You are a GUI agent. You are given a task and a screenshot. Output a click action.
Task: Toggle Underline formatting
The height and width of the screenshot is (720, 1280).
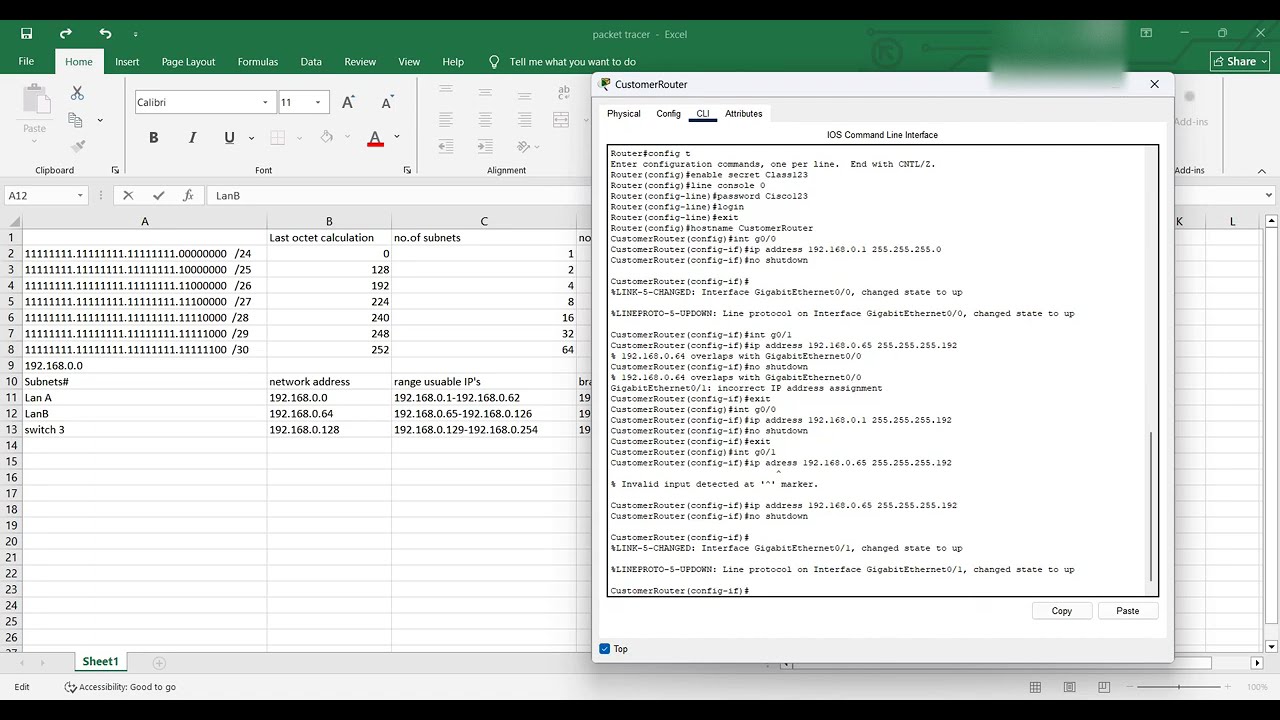(x=229, y=138)
